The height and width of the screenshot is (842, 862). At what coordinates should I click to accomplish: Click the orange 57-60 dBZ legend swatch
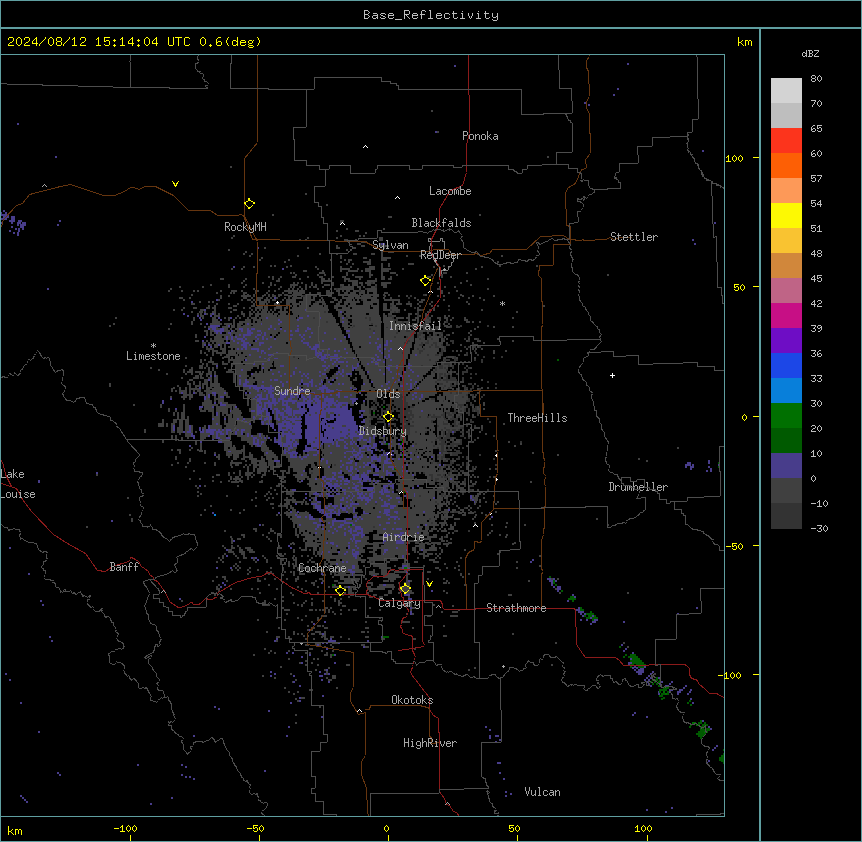coord(786,165)
